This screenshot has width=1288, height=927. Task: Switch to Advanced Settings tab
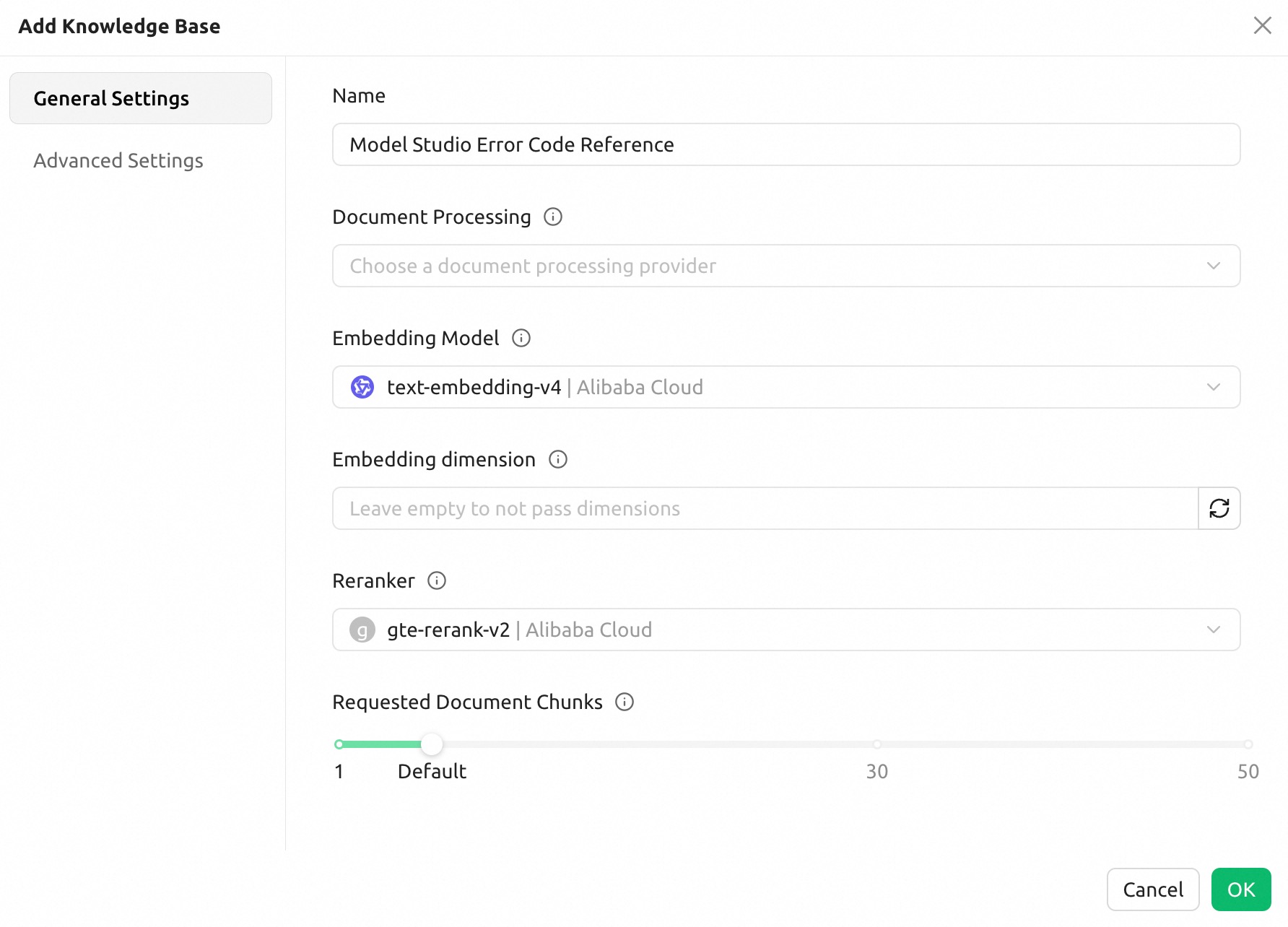coord(141,160)
